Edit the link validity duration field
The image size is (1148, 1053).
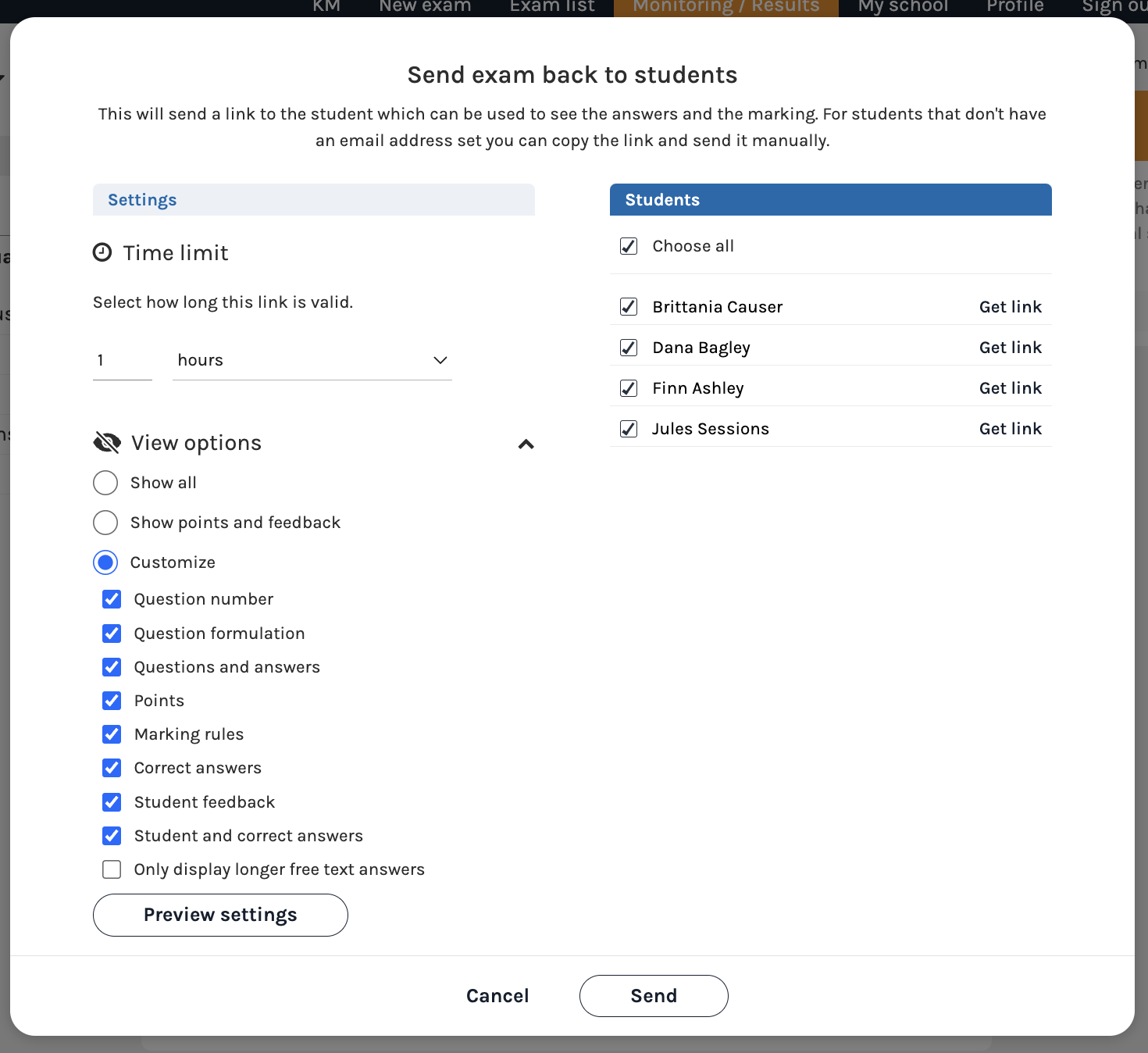pos(122,360)
